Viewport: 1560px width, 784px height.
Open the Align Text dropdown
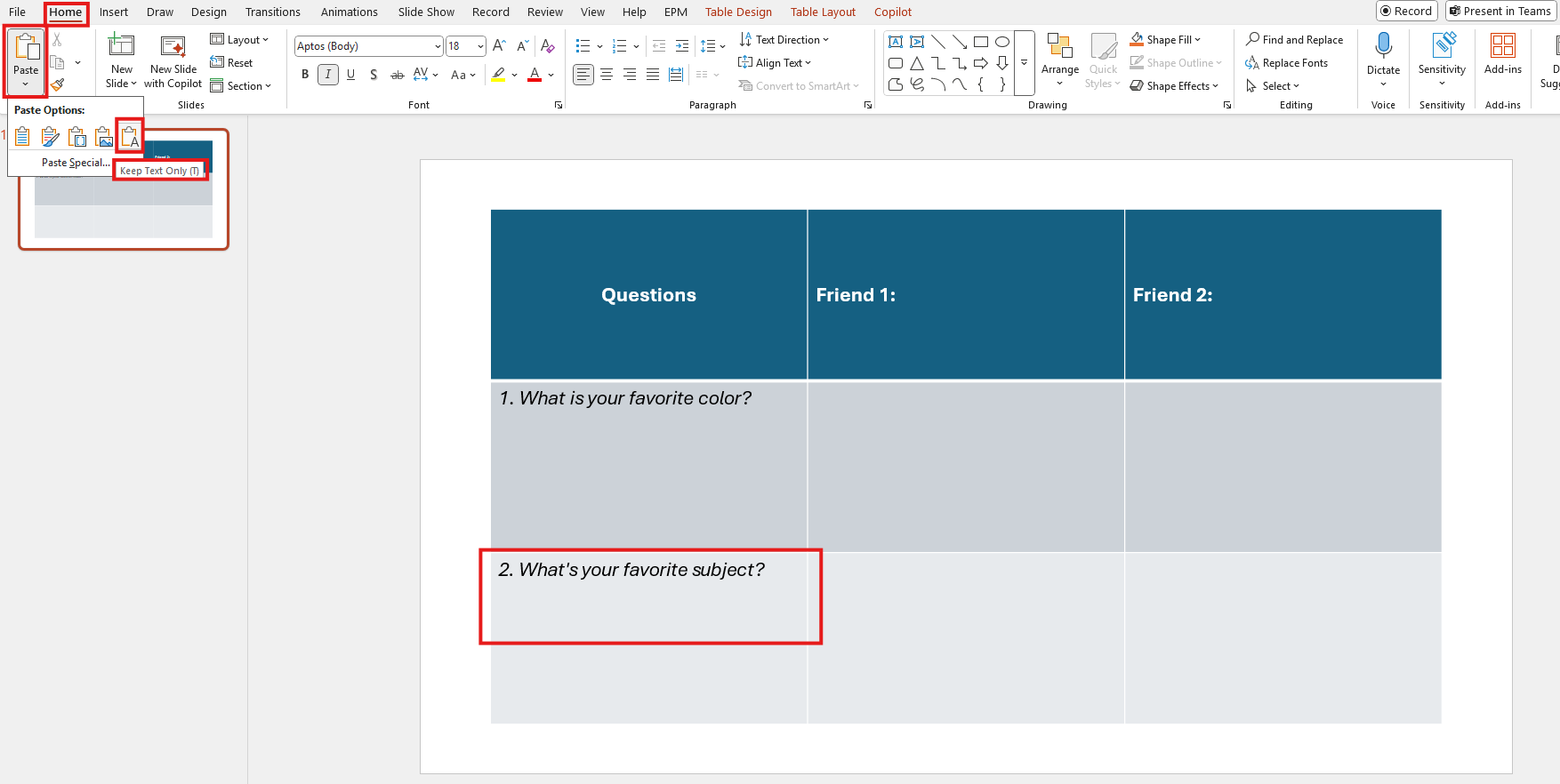click(775, 63)
